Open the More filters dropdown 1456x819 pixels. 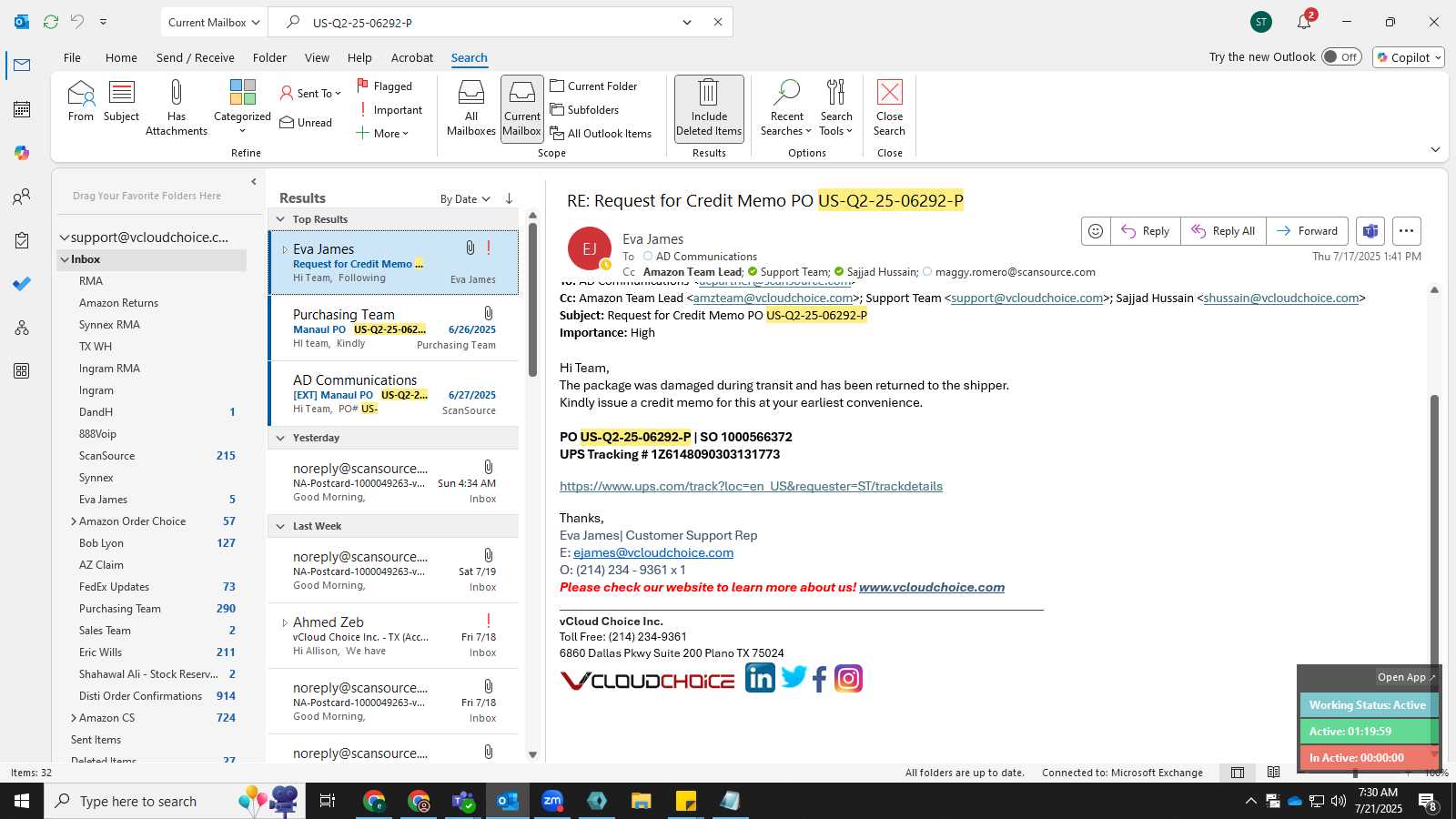pos(382,133)
